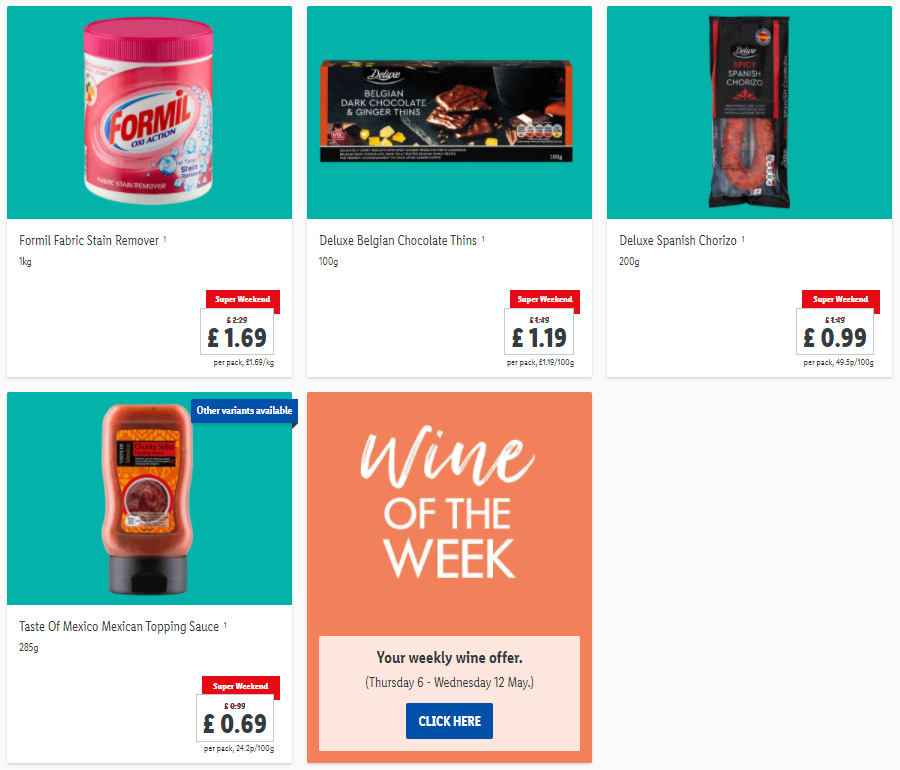Screen dimensions: 900x770
Task: Open the Formil Oxi Action product image
Action: pyautogui.click(x=149, y=112)
